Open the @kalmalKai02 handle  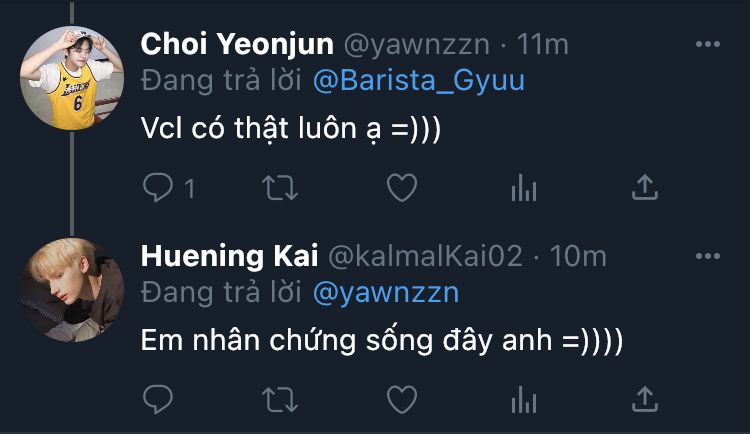[425, 257]
